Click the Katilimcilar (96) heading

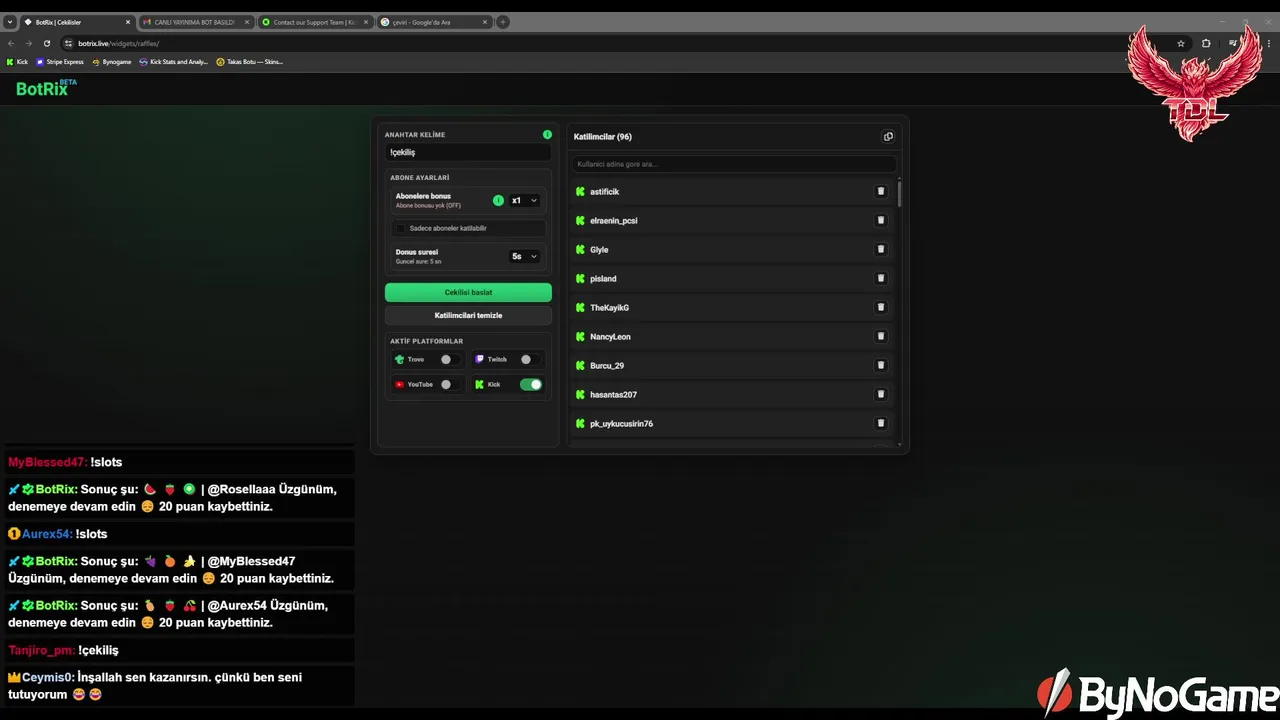(x=603, y=137)
